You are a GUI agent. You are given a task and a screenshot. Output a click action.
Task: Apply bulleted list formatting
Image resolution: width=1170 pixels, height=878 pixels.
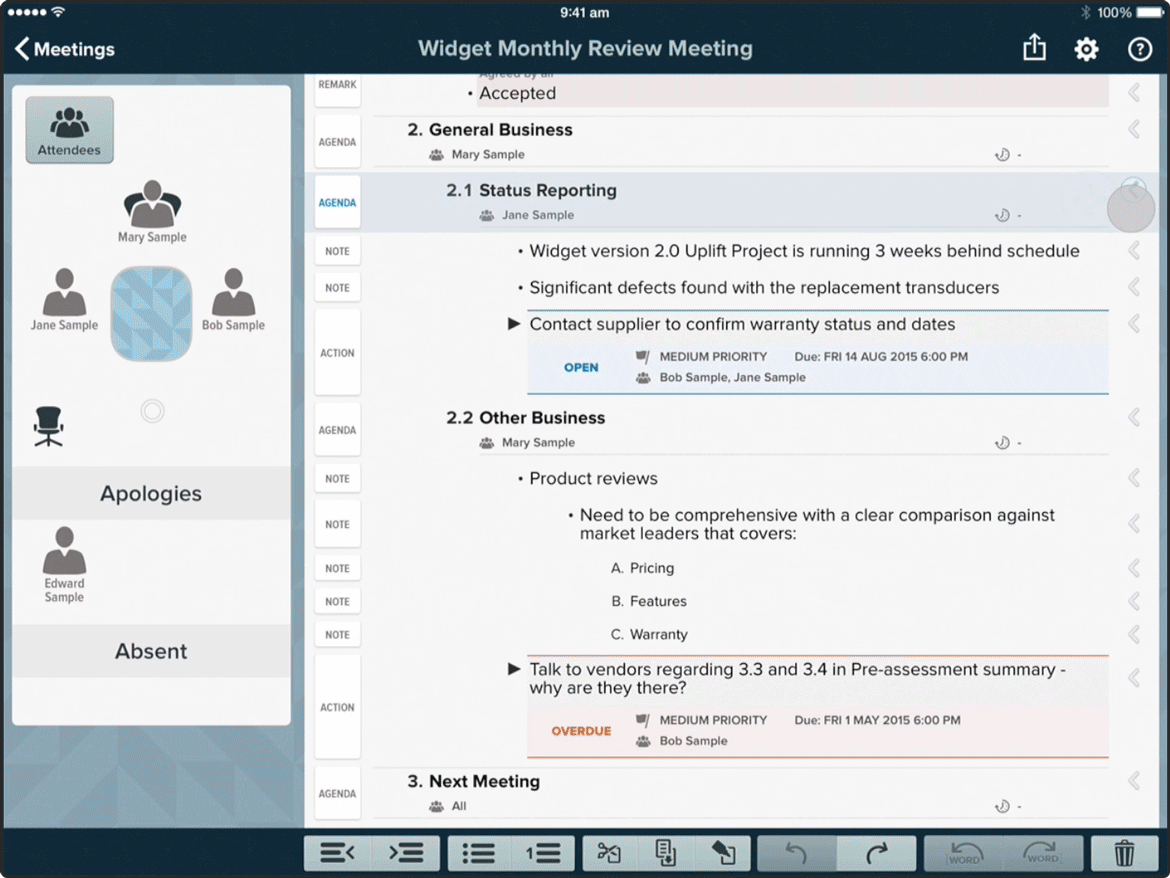(479, 853)
